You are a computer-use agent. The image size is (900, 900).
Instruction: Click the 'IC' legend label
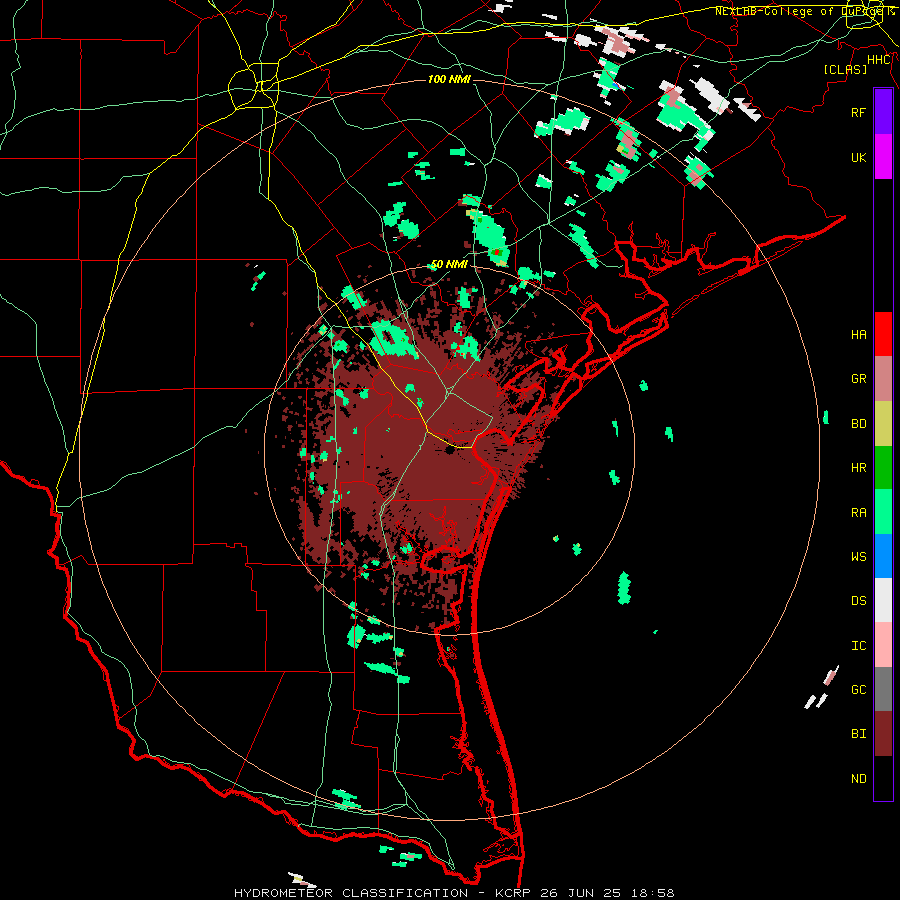coord(858,646)
